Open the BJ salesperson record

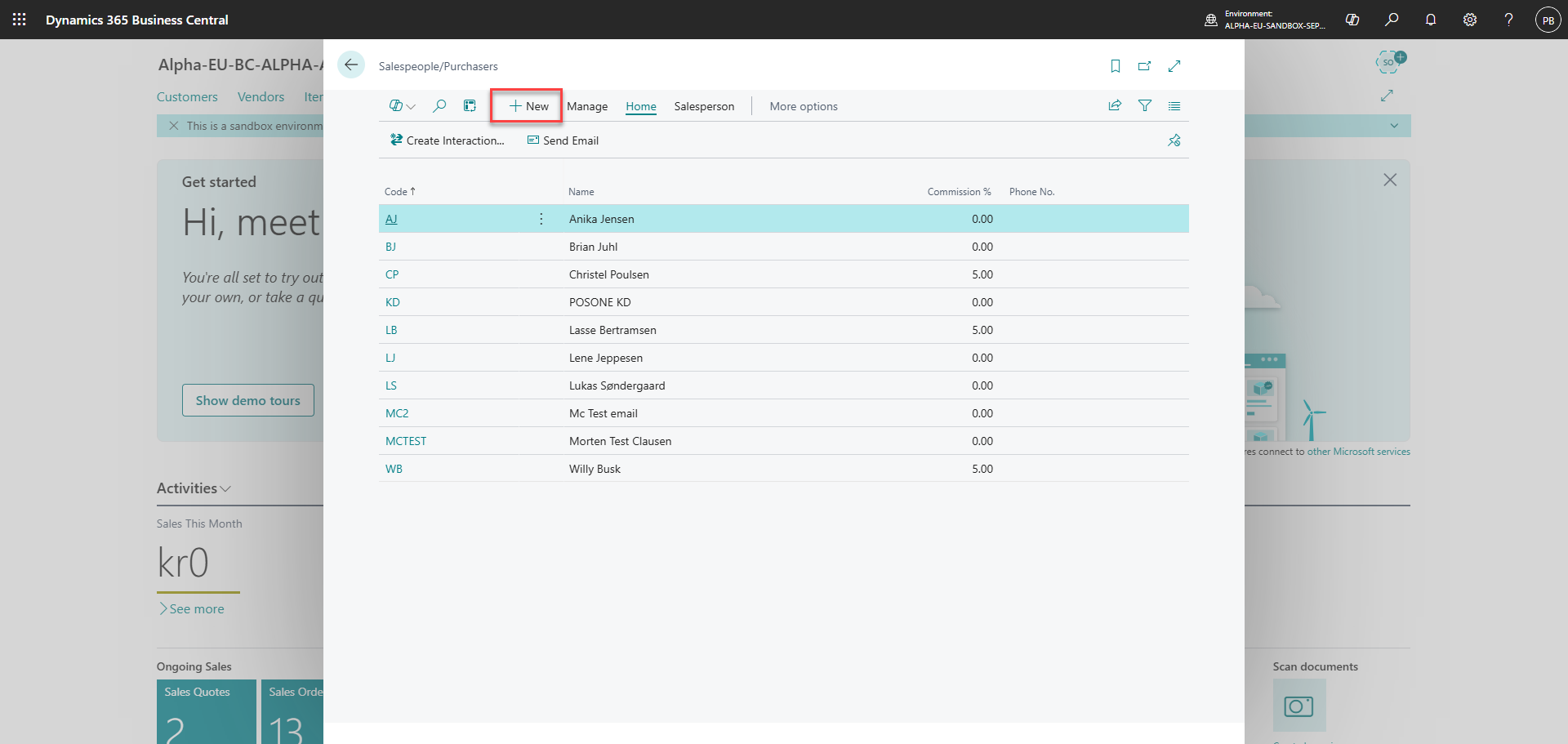[390, 247]
